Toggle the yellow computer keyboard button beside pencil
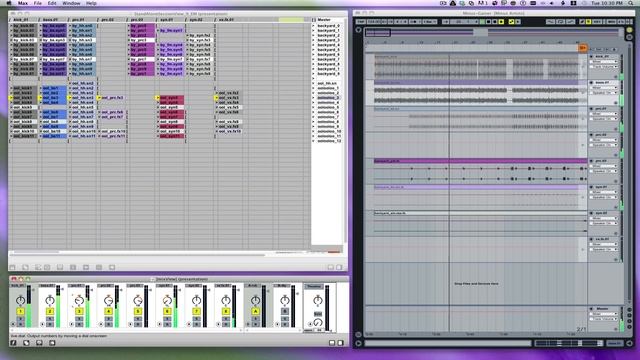Image resolution: width=640 pixels, height=360 pixels. click(588, 22)
